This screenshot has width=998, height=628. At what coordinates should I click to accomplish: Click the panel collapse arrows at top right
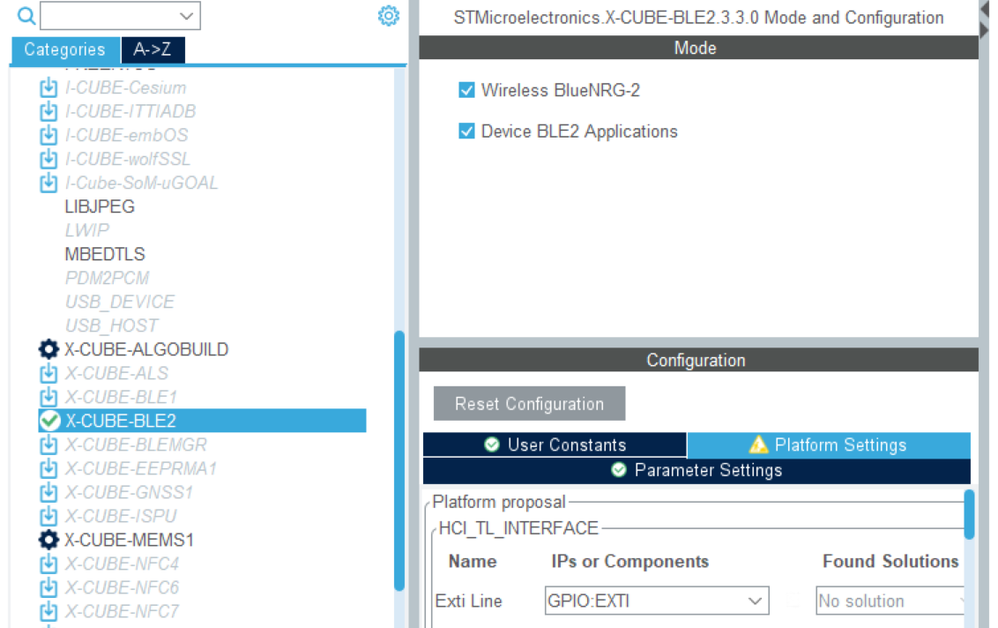(x=984, y=21)
